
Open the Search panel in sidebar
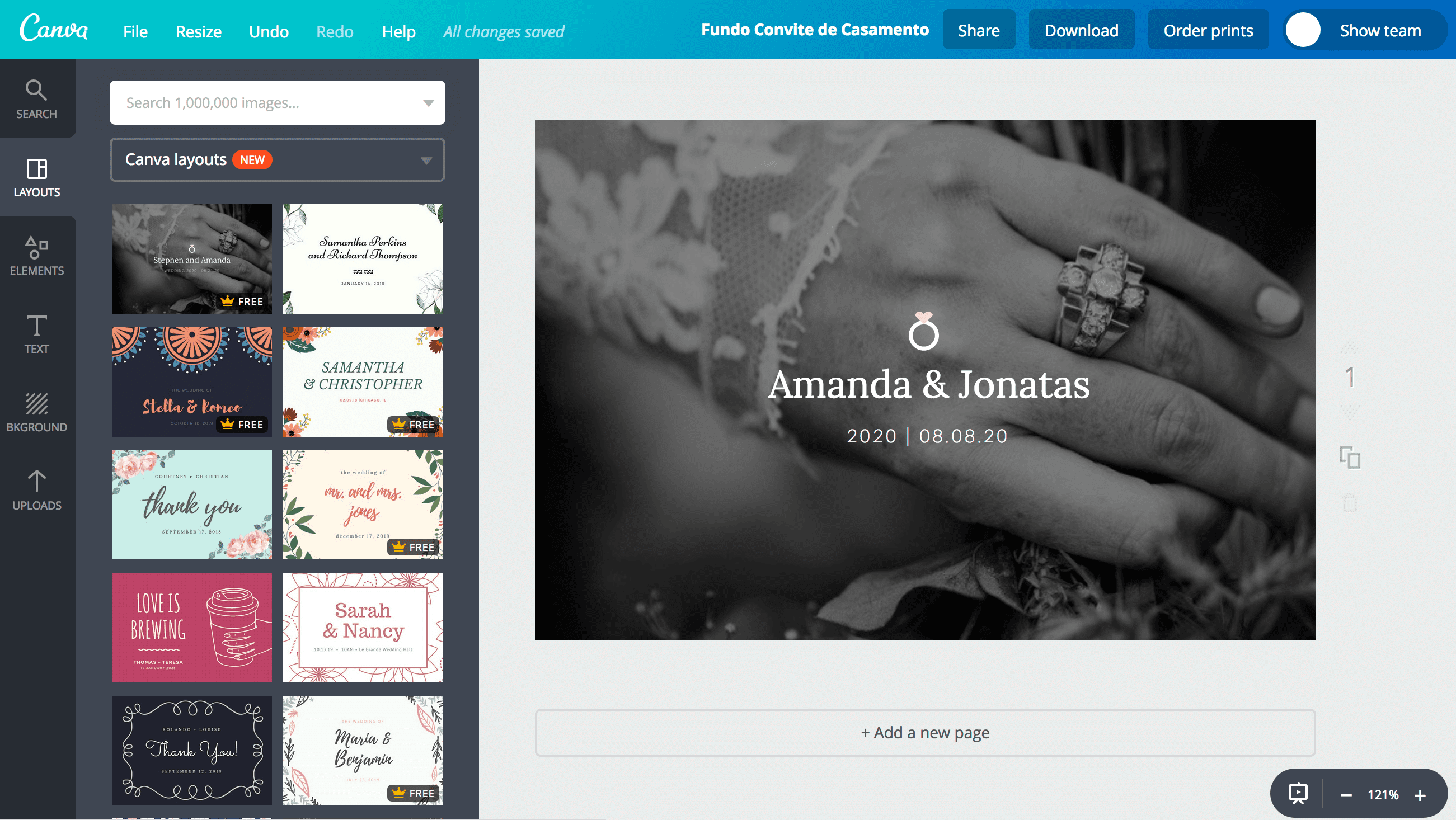click(x=37, y=99)
